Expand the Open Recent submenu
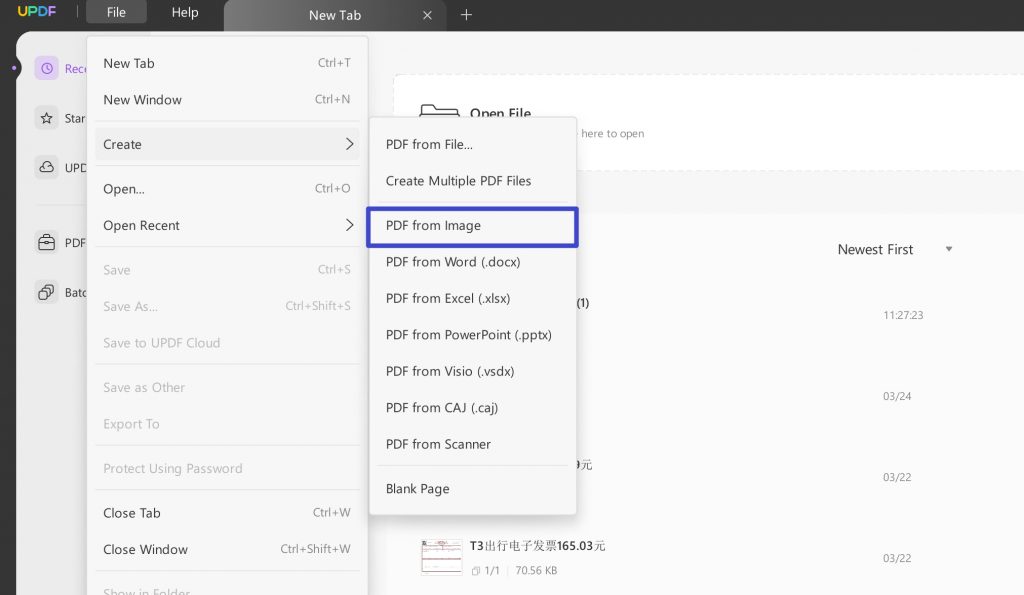Viewport: 1024px width, 595px height. (x=227, y=225)
